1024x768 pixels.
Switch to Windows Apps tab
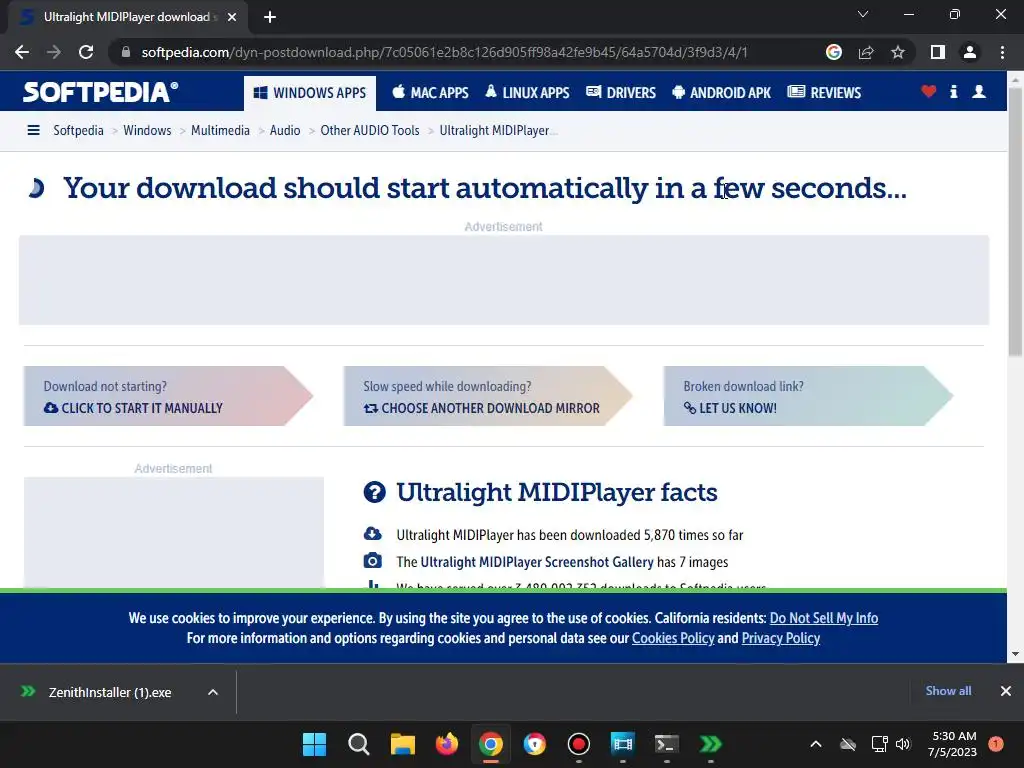(310, 93)
